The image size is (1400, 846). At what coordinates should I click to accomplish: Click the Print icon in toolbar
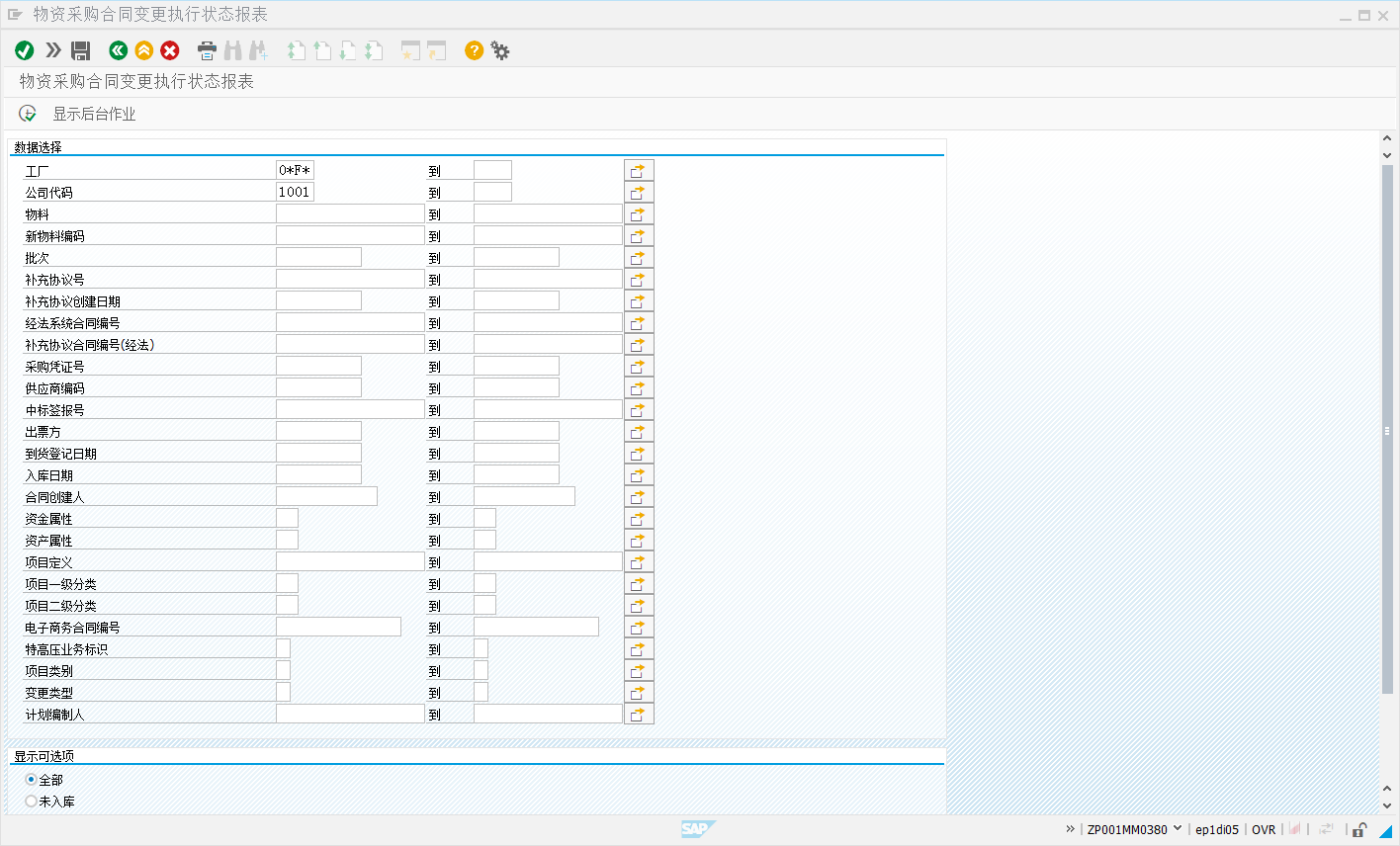coord(207,50)
